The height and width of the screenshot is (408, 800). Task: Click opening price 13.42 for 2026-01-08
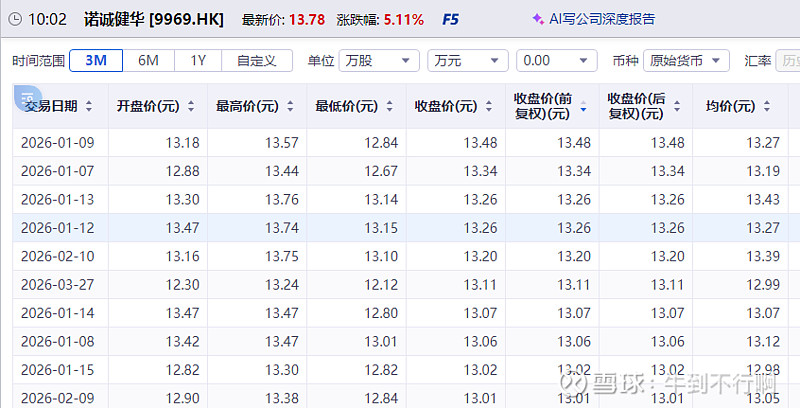pos(182,342)
